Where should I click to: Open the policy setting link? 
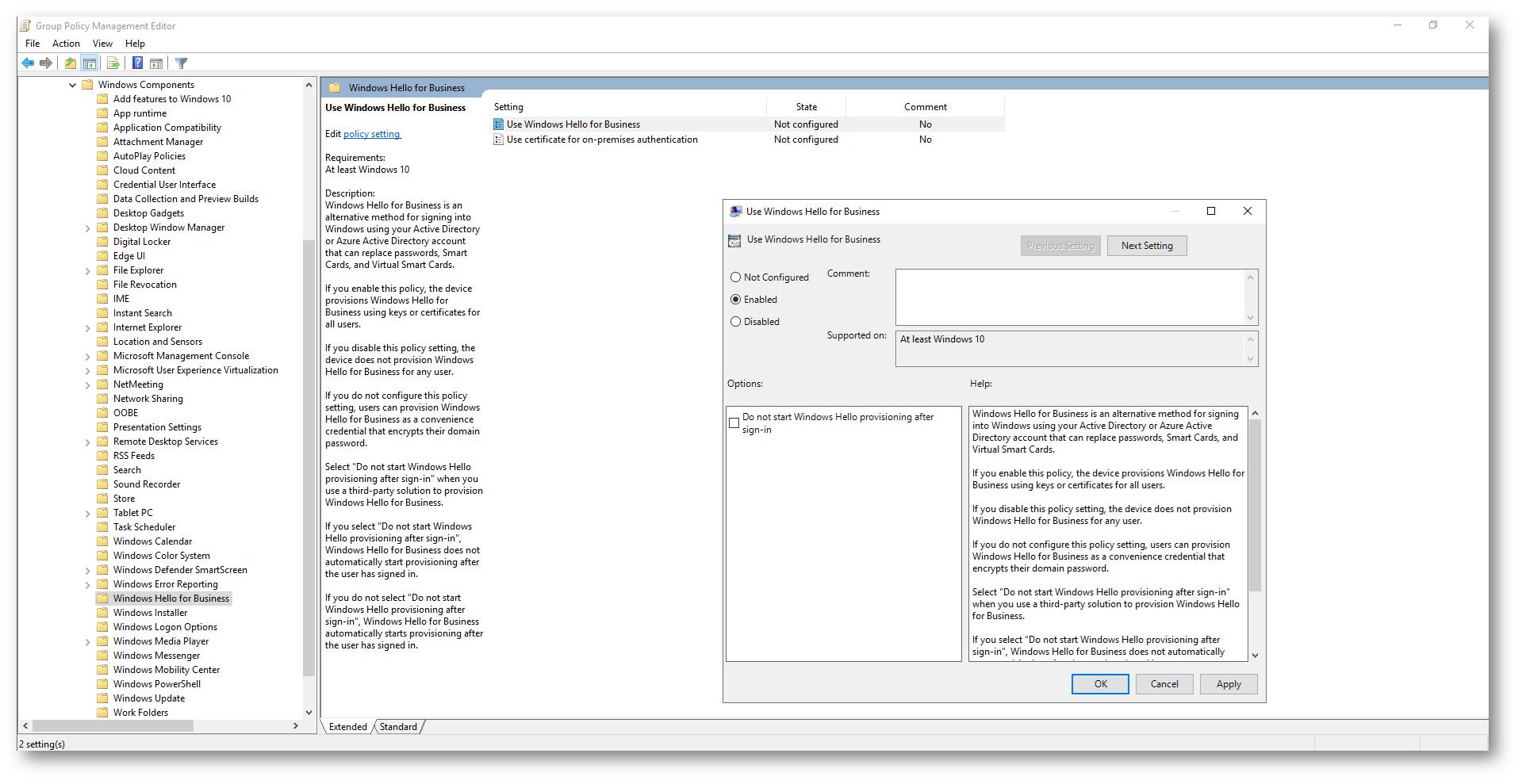click(x=372, y=134)
